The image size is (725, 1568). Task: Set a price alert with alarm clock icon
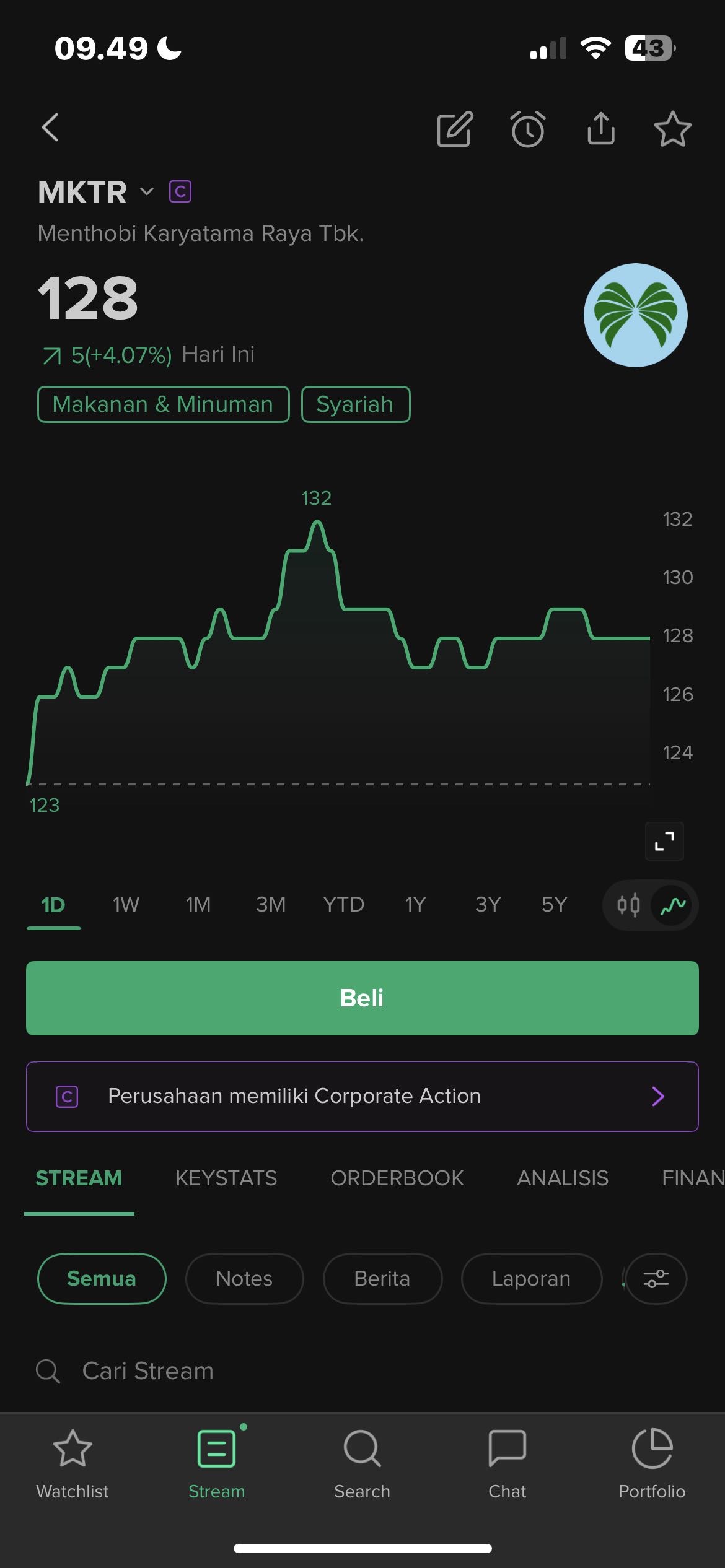click(528, 129)
